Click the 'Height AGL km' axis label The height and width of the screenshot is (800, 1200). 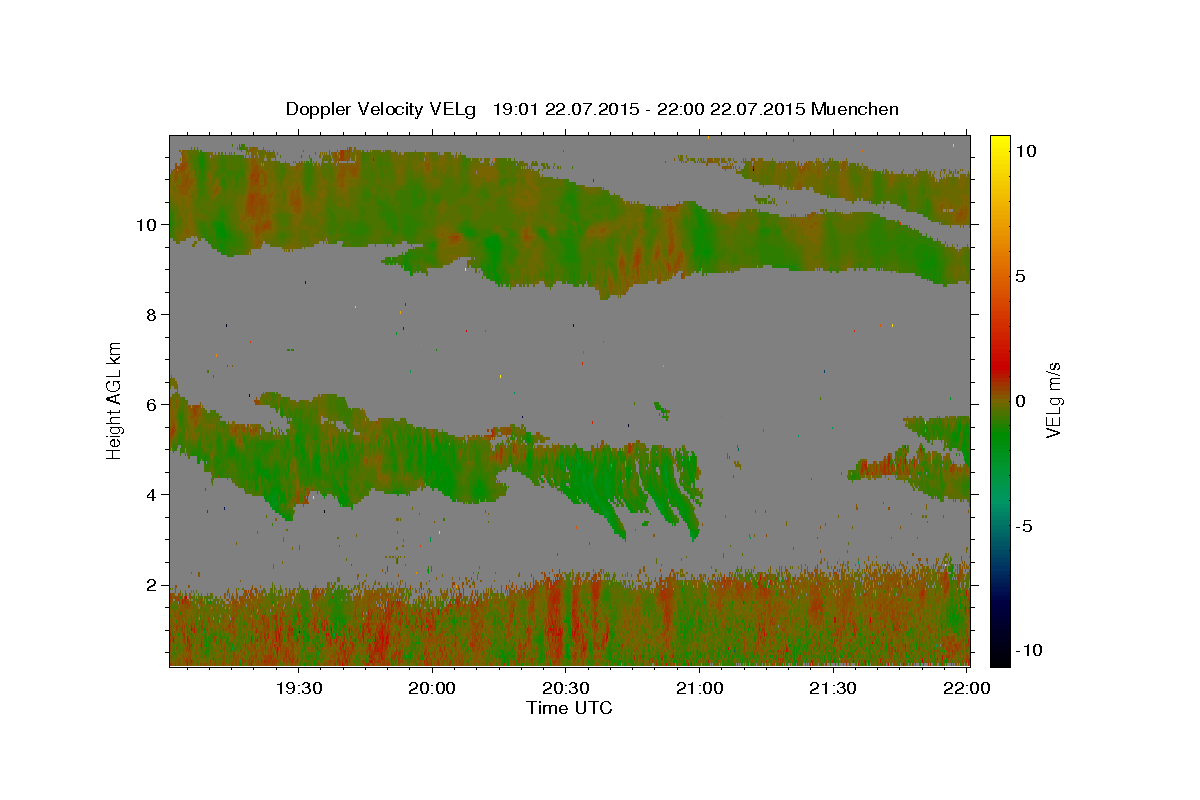114,400
